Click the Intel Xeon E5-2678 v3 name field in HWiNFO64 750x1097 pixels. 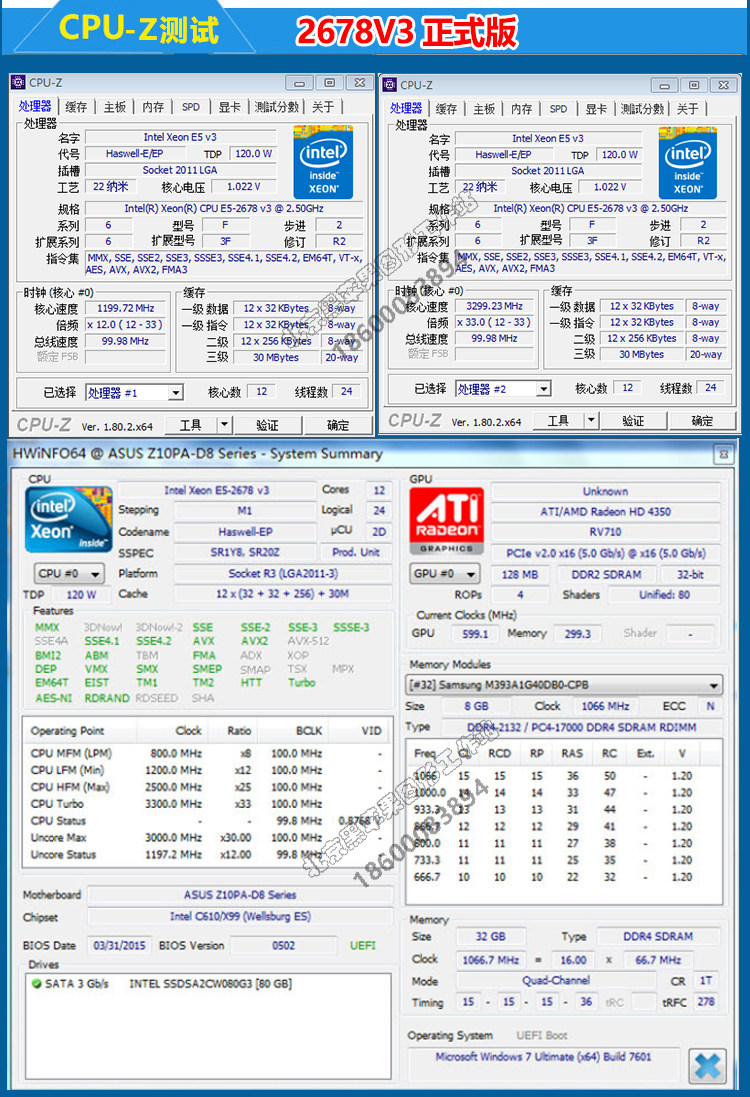[217, 490]
